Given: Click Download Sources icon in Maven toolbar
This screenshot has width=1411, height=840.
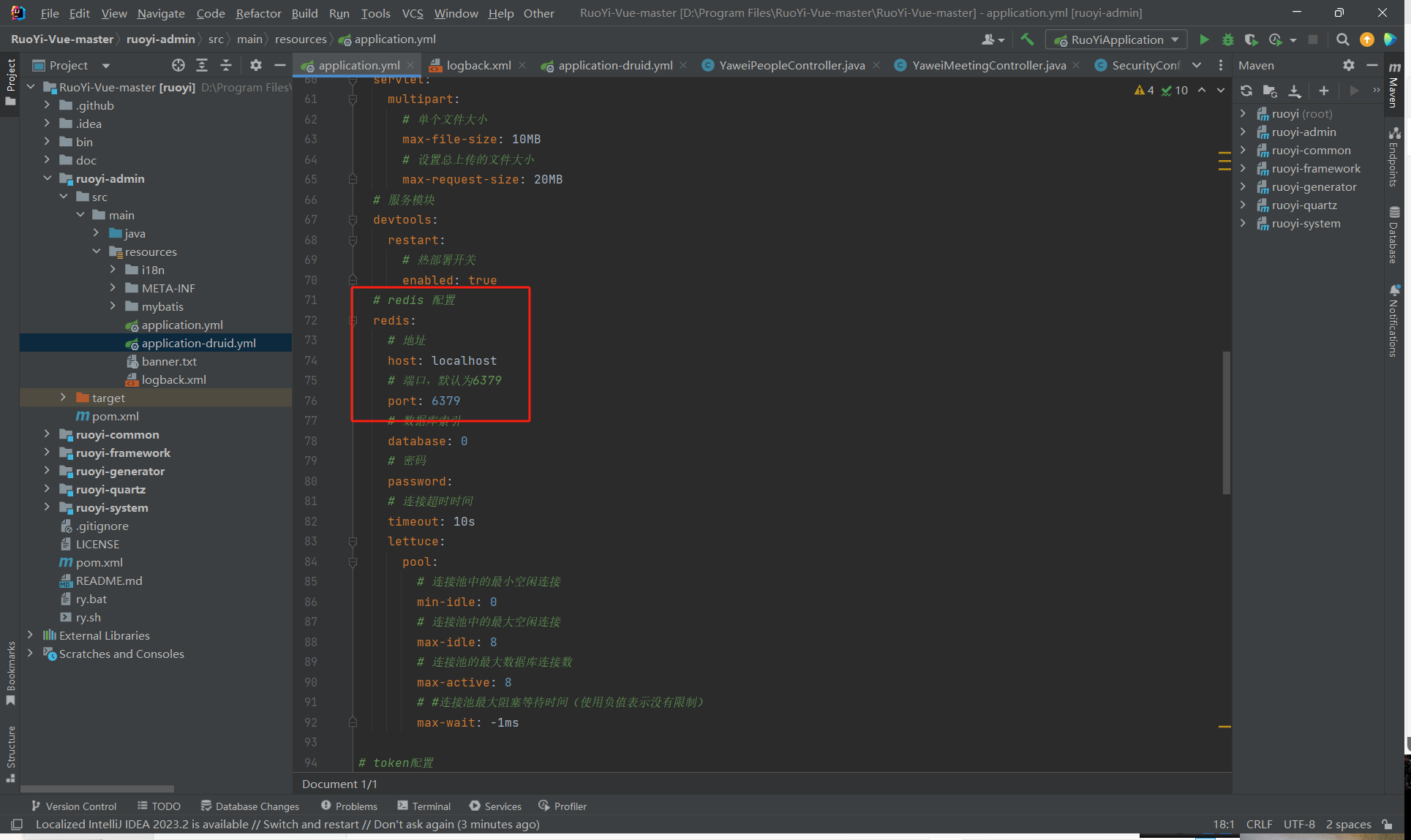Looking at the screenshot, I should pos(1295,91).
